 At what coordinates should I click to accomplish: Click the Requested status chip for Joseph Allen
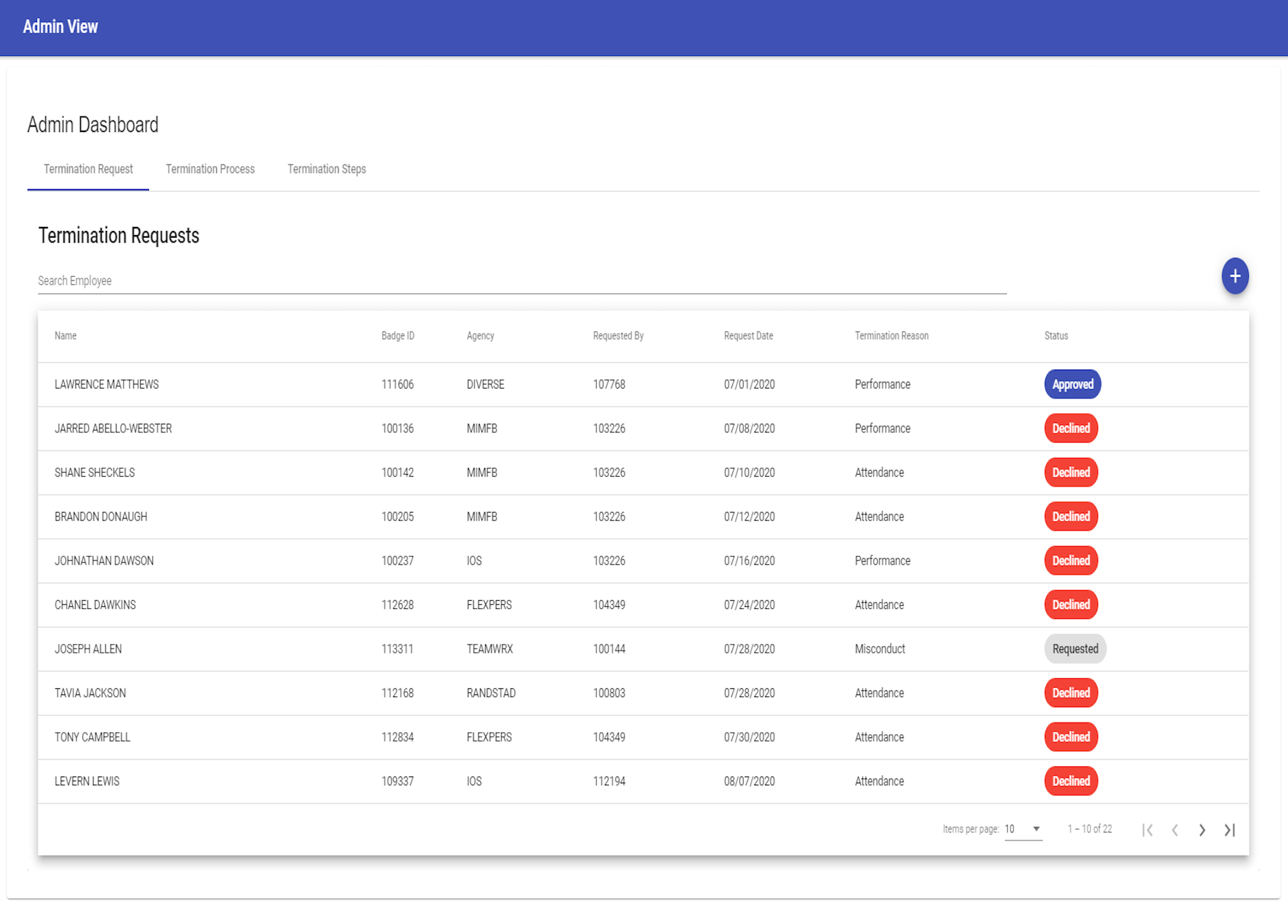point(1075,649)
